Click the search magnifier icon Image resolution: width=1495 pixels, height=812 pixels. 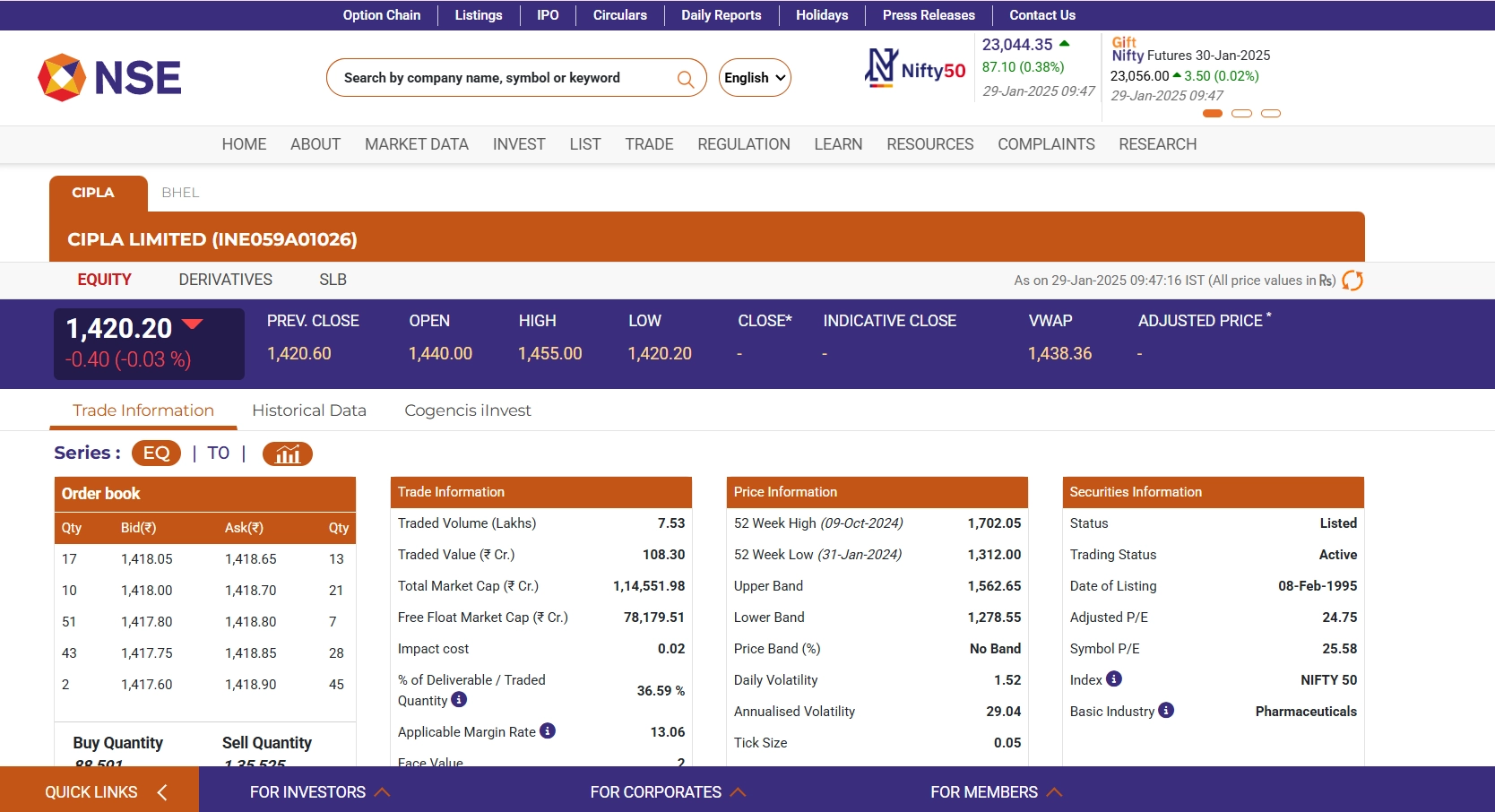coord(685,79)
